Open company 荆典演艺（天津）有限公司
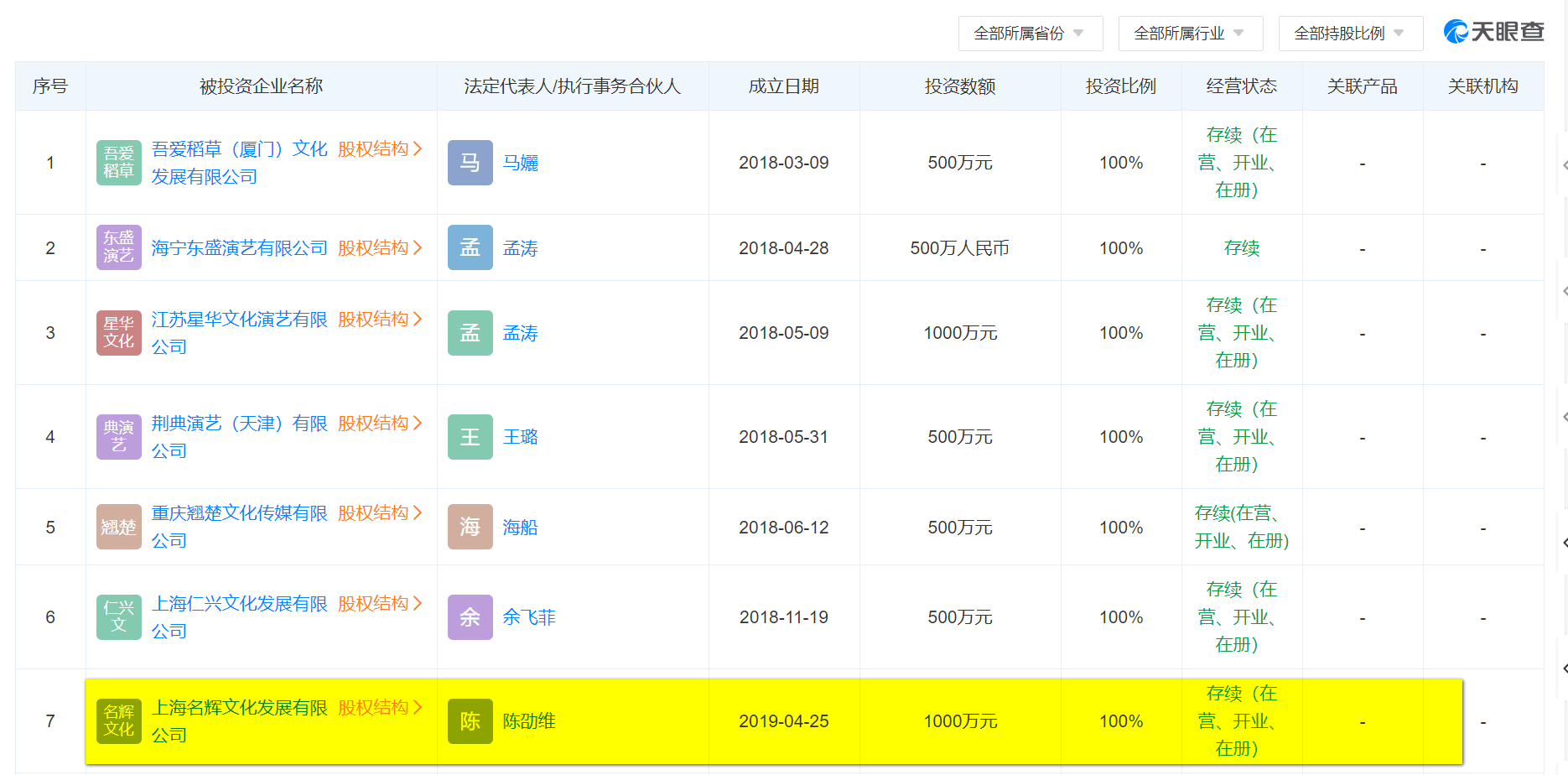Screen dimensions: 1568x775 coord(239,437)
